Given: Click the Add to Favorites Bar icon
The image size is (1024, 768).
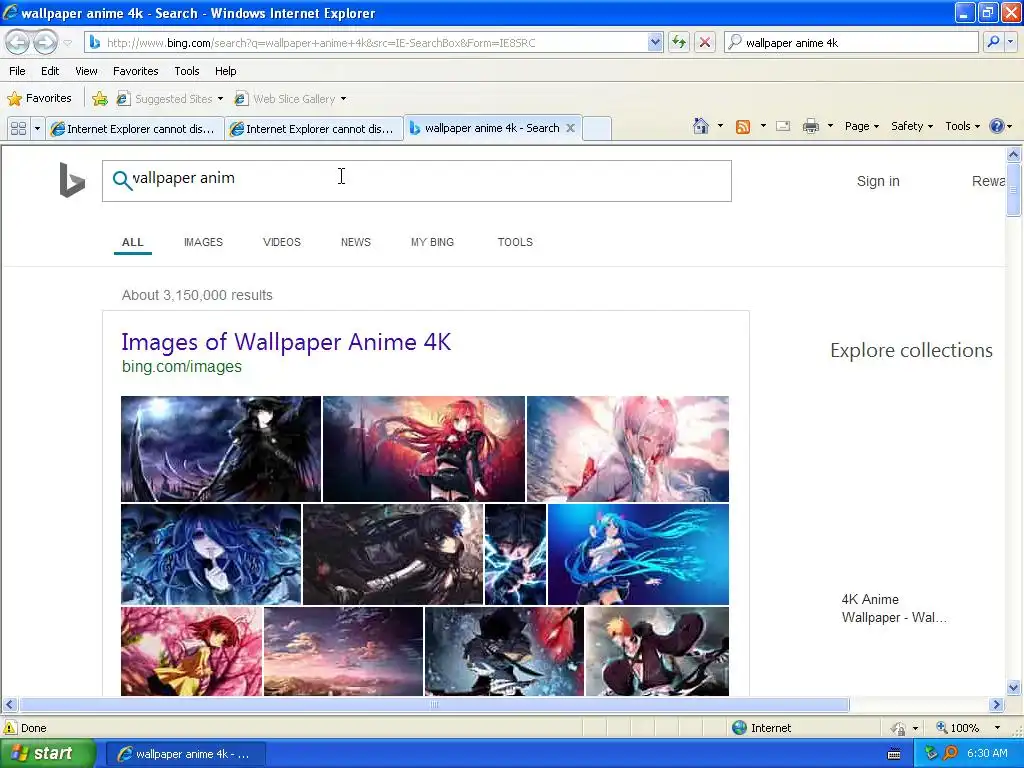Looking at the screenshot, I should pos(100,99).
